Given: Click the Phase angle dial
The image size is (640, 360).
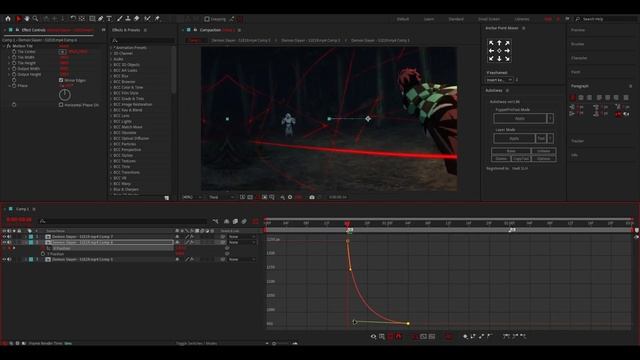Looking at the screenshot, I should (64, 95).
